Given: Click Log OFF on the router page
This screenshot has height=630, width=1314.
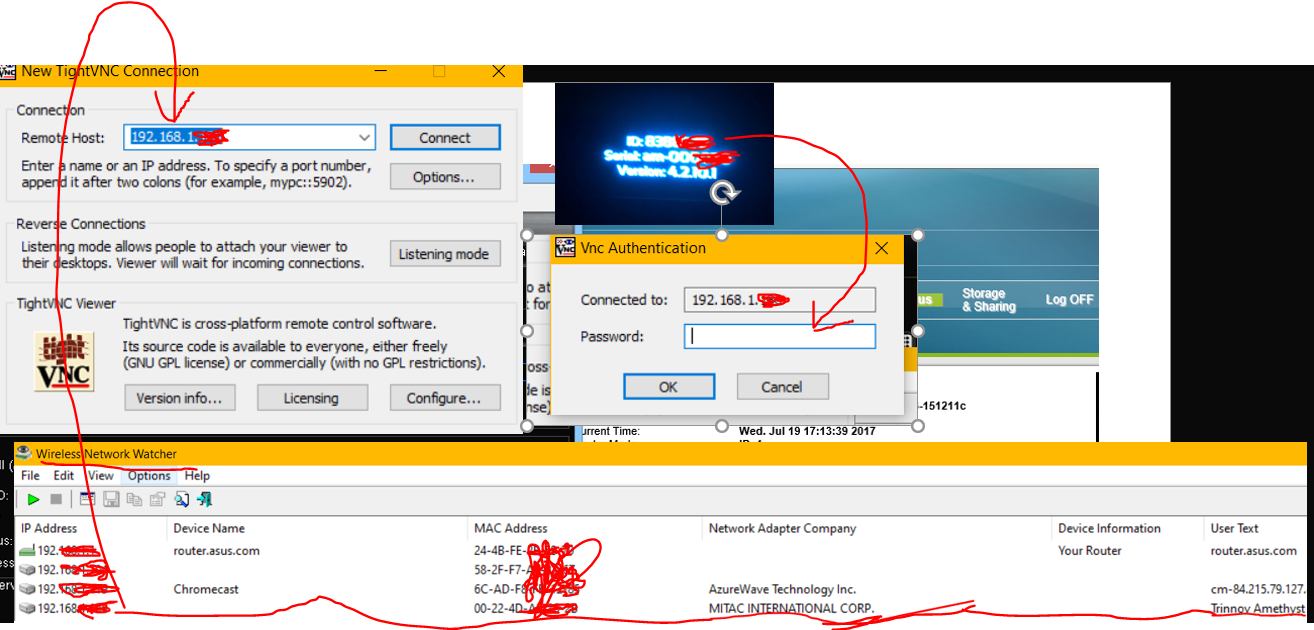Looking at the screenshot, I should click(1069, 300).
